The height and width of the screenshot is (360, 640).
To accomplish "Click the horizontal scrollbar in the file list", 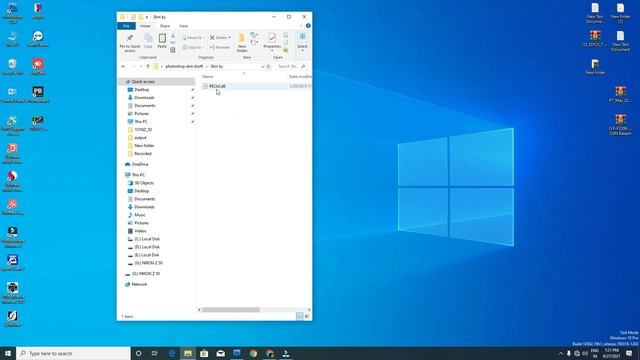I will [x=231, y=310].
